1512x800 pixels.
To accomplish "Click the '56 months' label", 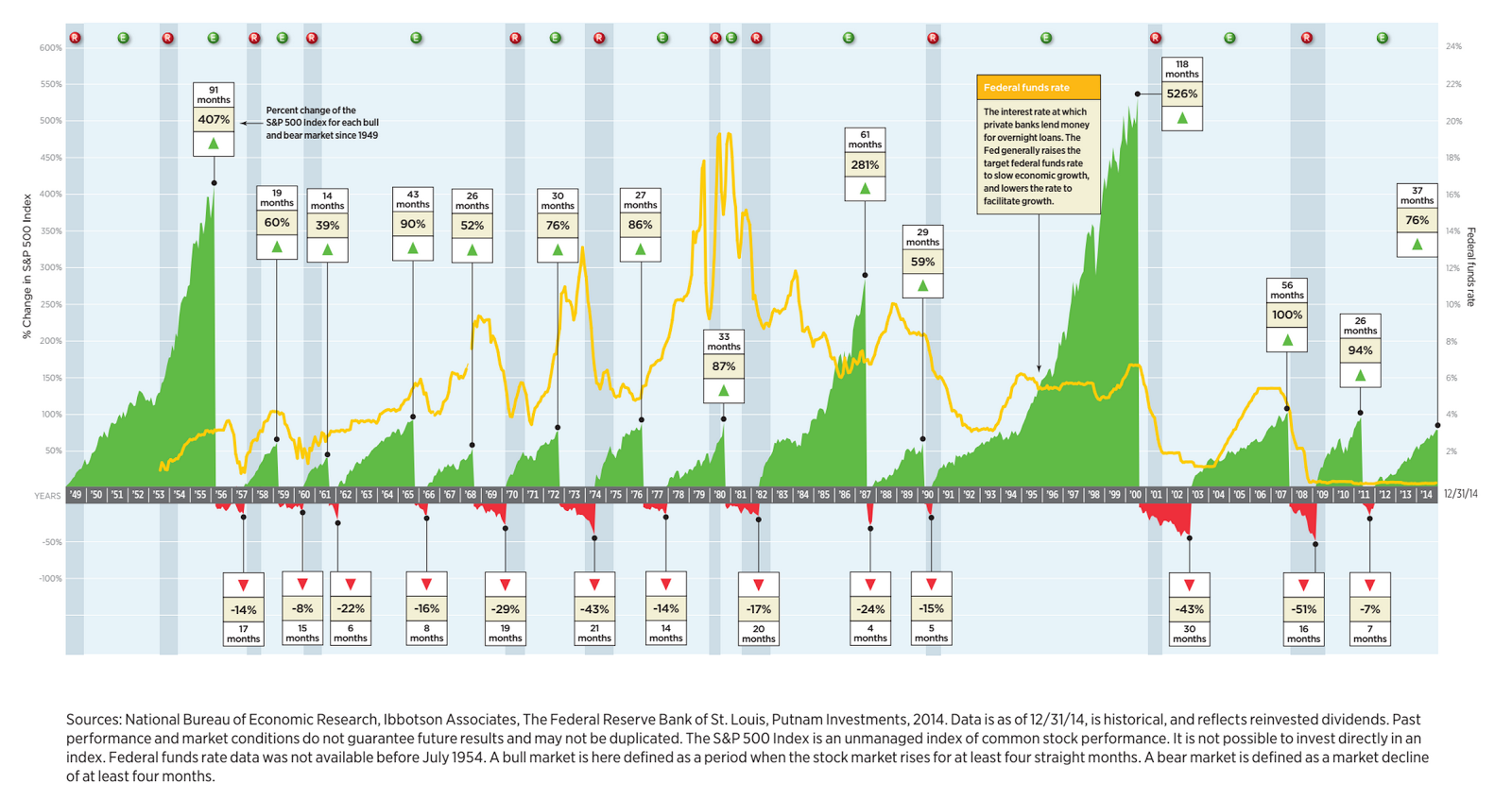I will 1287,290.
